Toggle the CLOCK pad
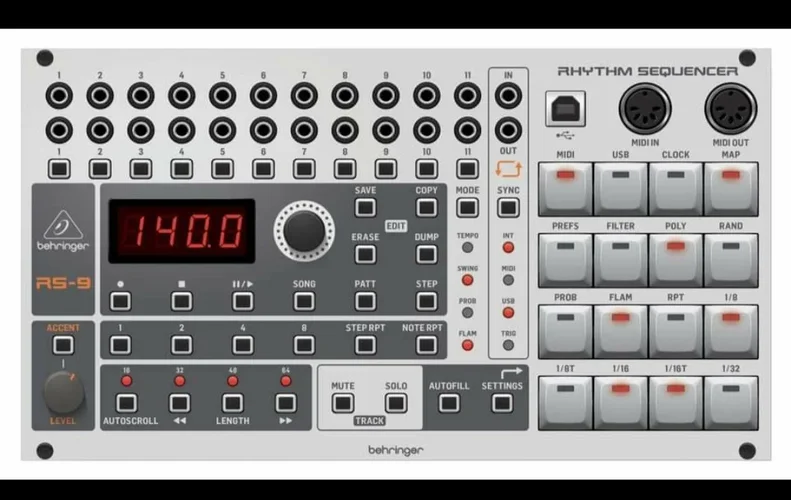The image size is (791, 500). click(x=675, y=189)
